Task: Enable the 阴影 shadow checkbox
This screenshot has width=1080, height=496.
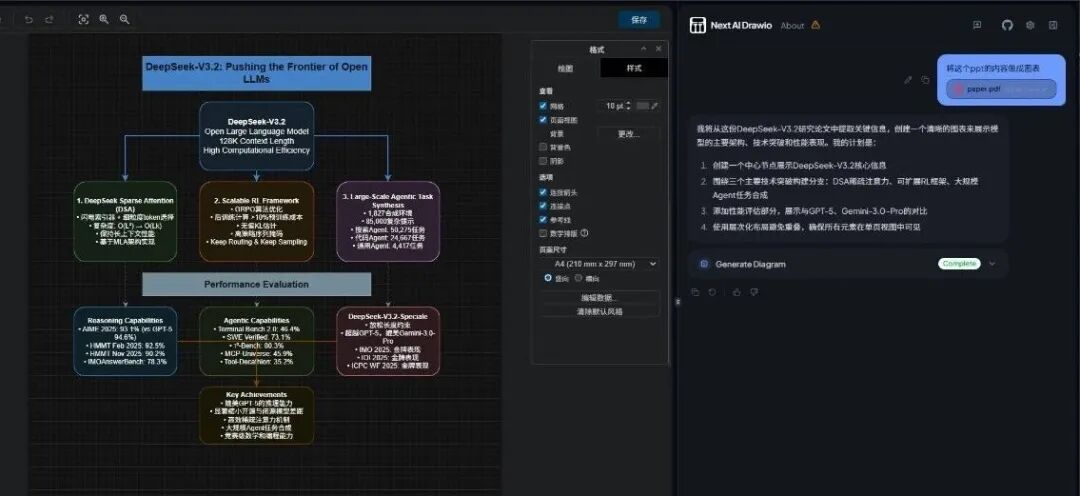Action: click(x=543, y=161)
